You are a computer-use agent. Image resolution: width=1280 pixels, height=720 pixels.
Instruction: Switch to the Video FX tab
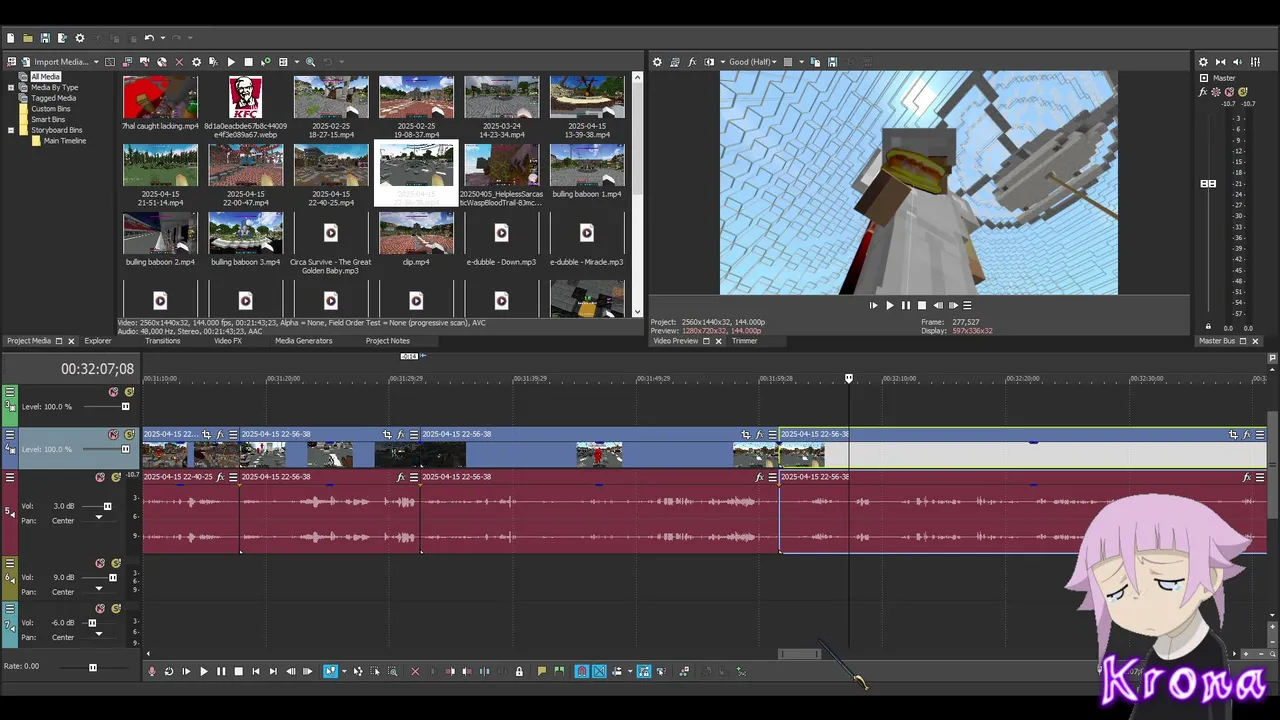pyautogui.click(x=228, y=341)
